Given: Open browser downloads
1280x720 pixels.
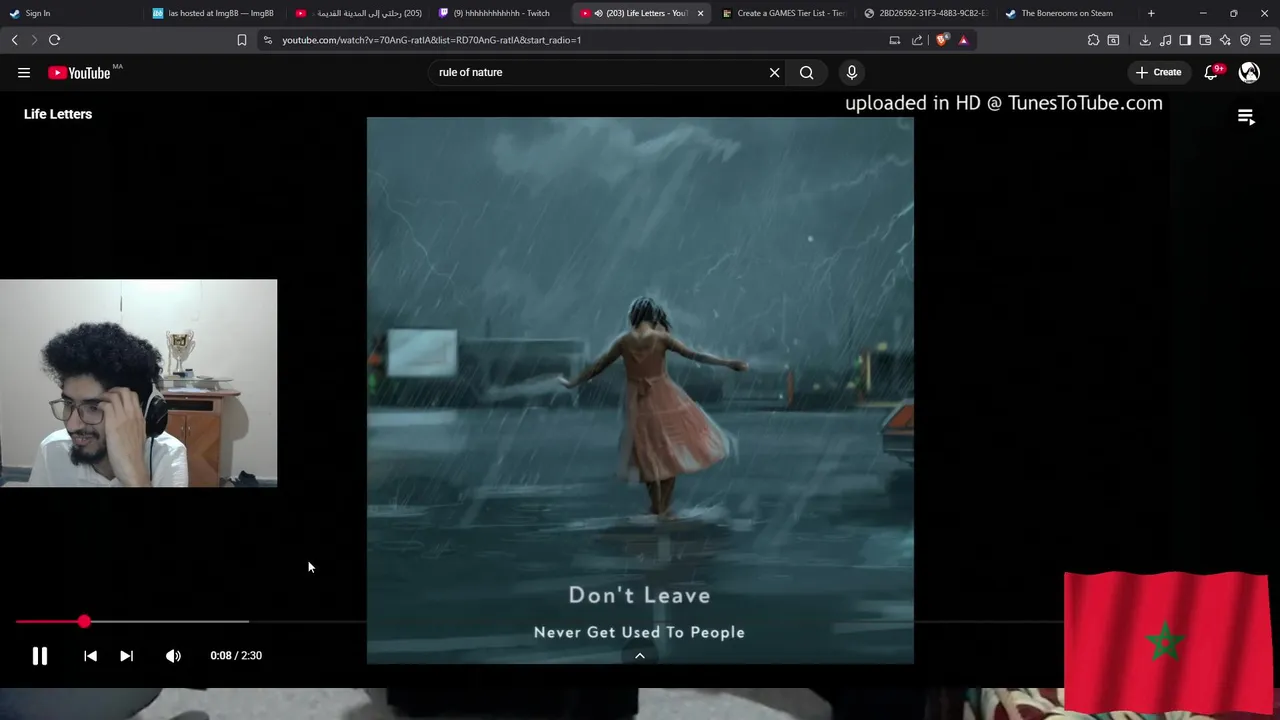Looking at the screenshot, I should [1145, 40].
